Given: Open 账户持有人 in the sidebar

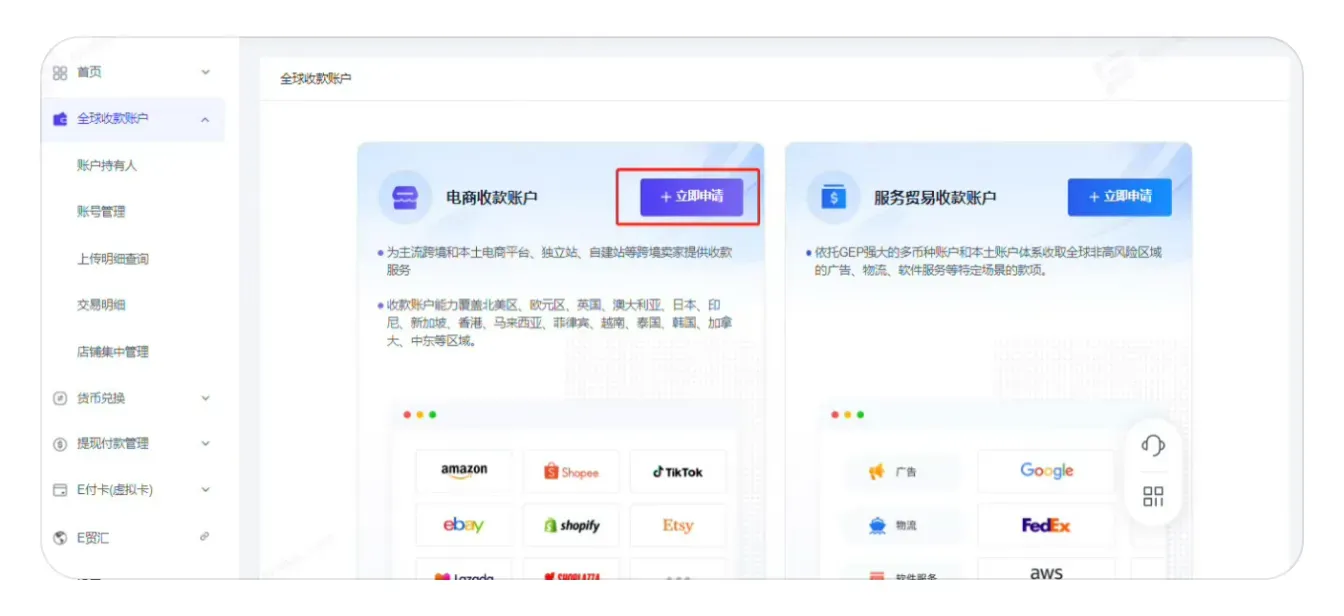Looking at the screenshot, I should (x=107, y=166).
